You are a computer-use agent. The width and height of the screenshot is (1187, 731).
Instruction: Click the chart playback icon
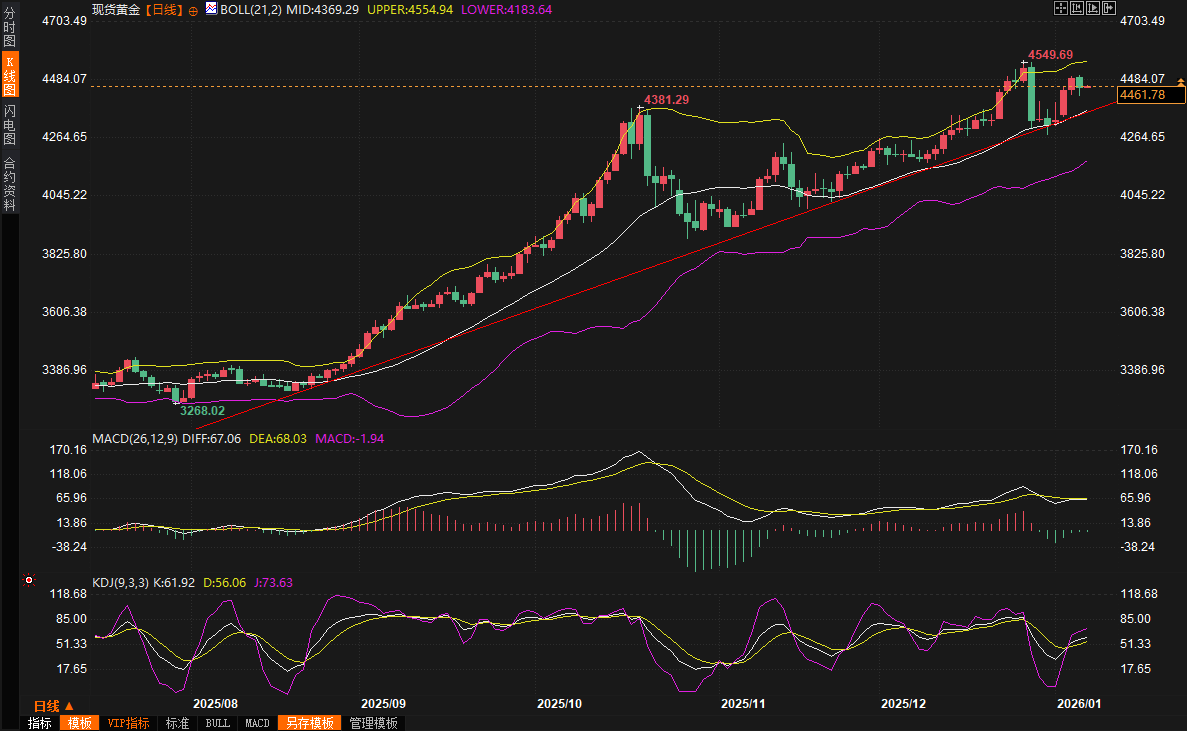(x=1092, y=8)
